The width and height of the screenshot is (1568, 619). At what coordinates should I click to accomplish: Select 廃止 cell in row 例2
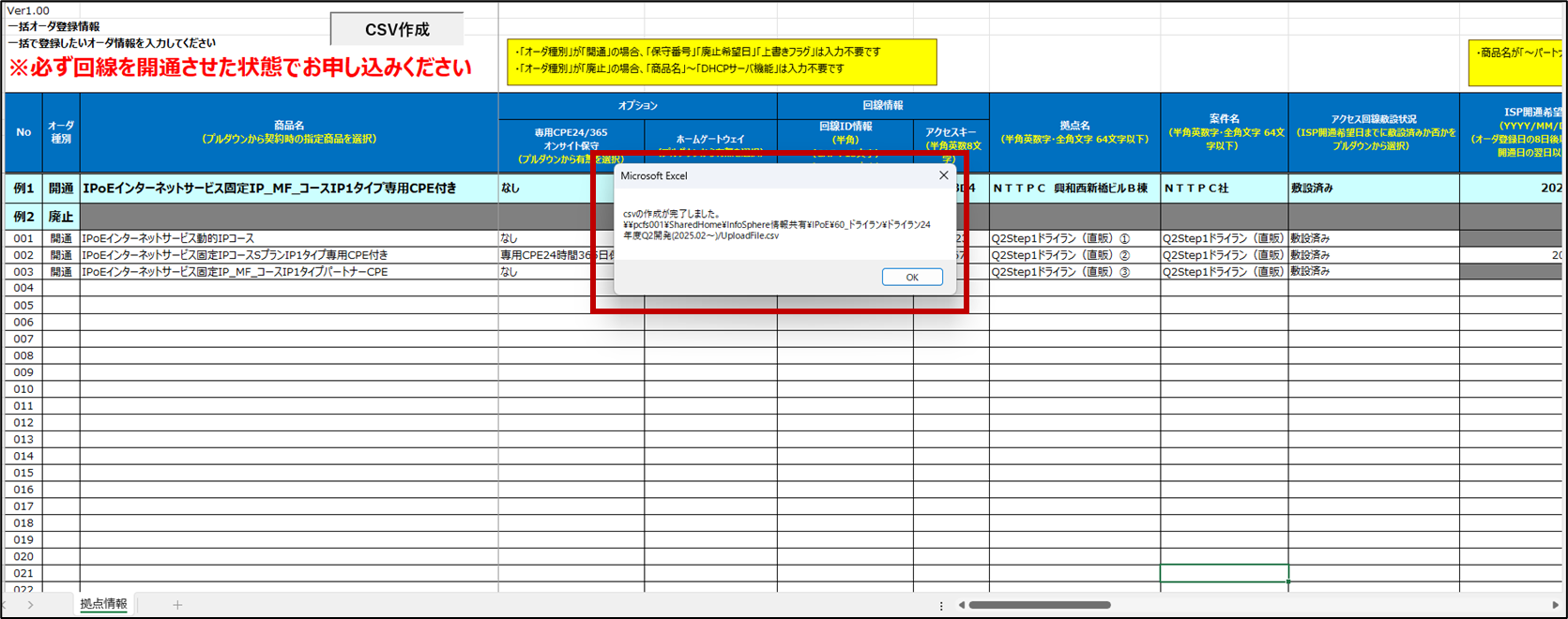61,217
